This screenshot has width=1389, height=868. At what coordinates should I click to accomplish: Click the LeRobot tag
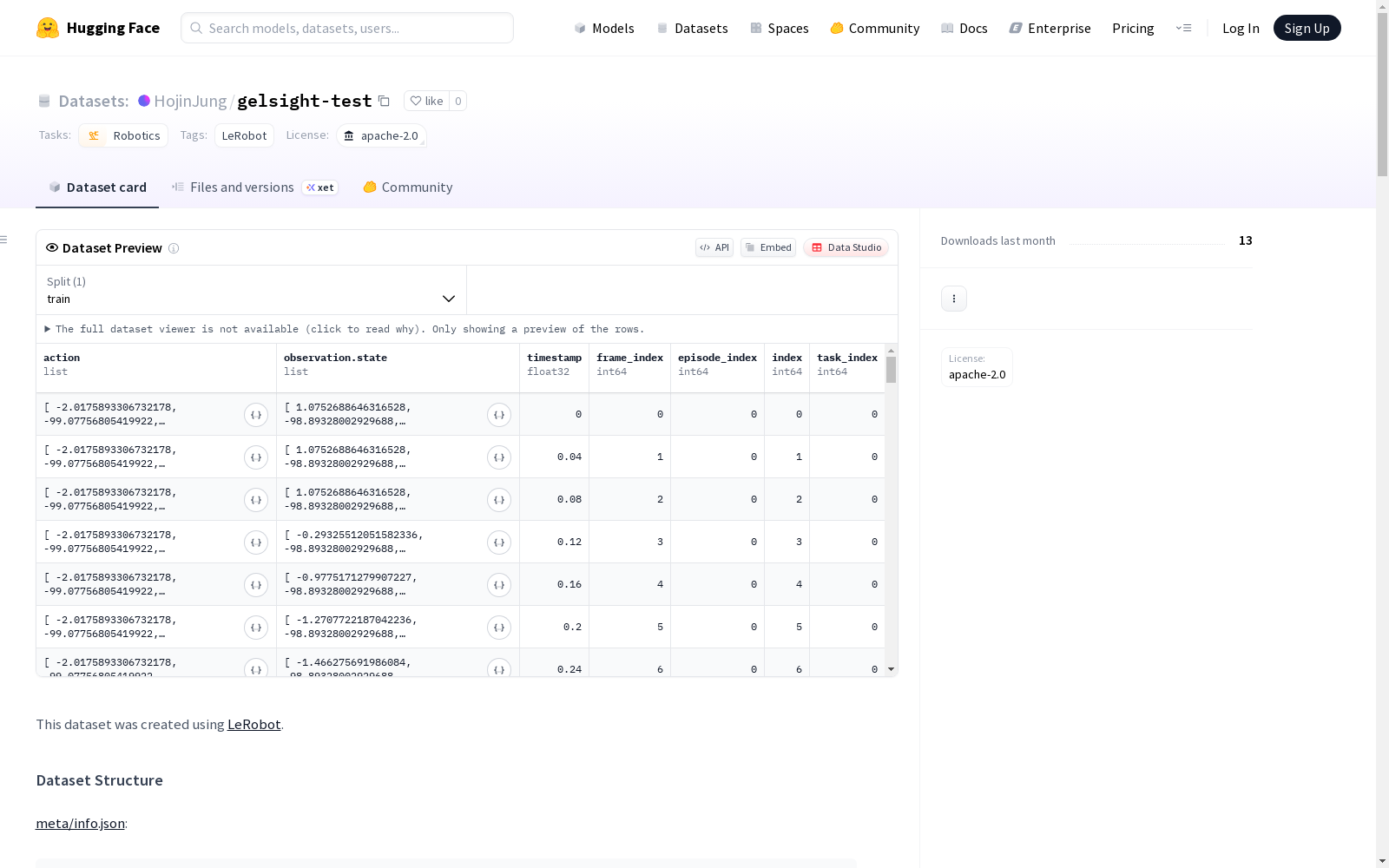(x=244, y=135)
